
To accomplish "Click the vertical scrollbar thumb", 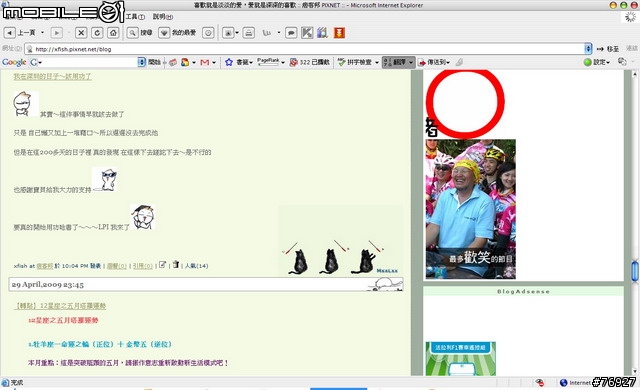I will pos(635,271).
